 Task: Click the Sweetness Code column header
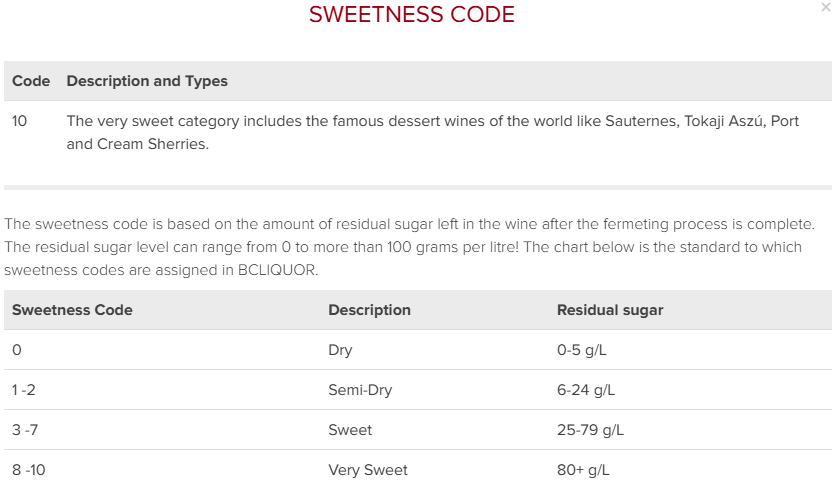(x=72, y=310)
